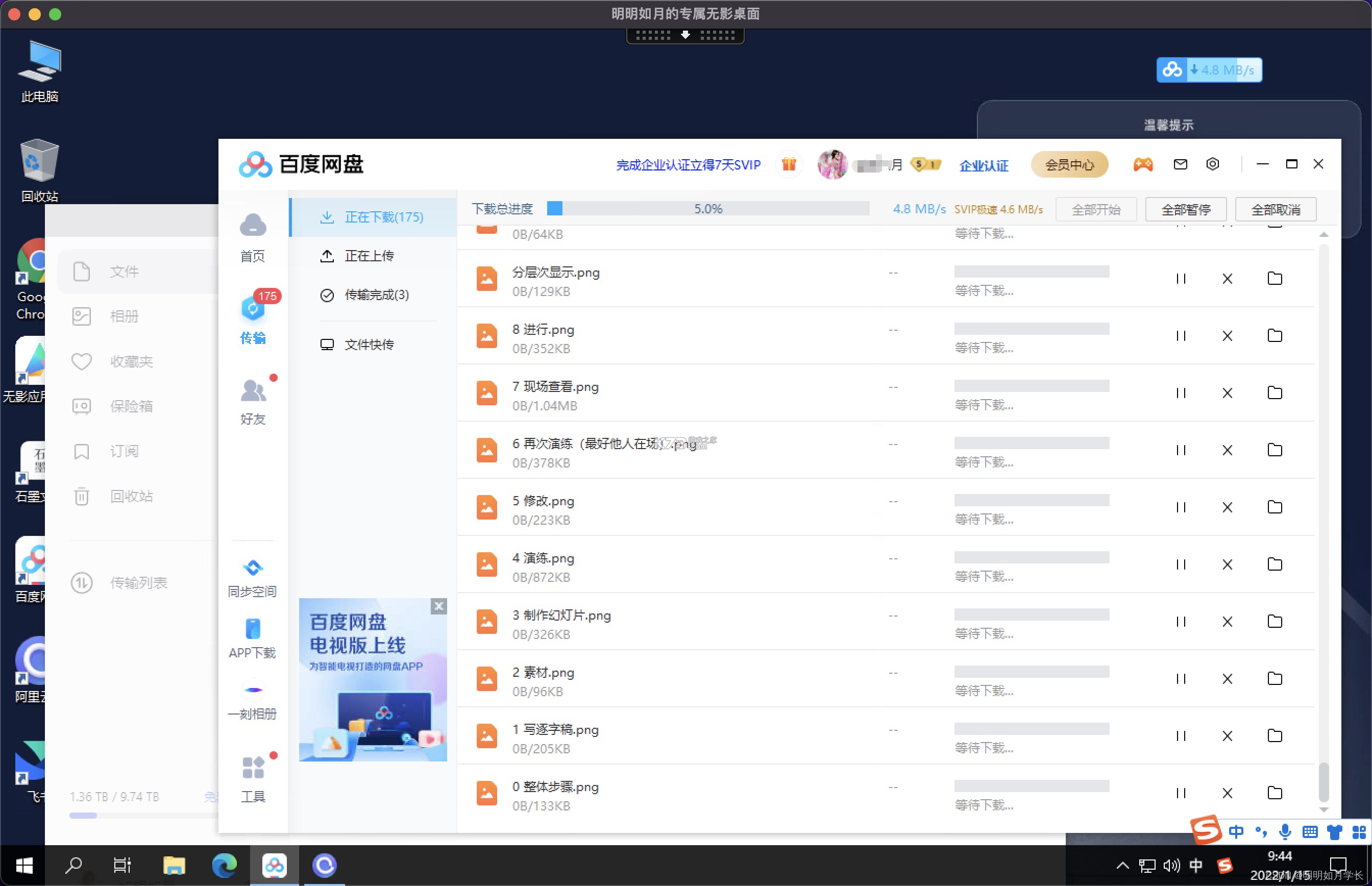Pause download of 2 素材.png
1372x886 pixels.
click(x=1181, y=679)
